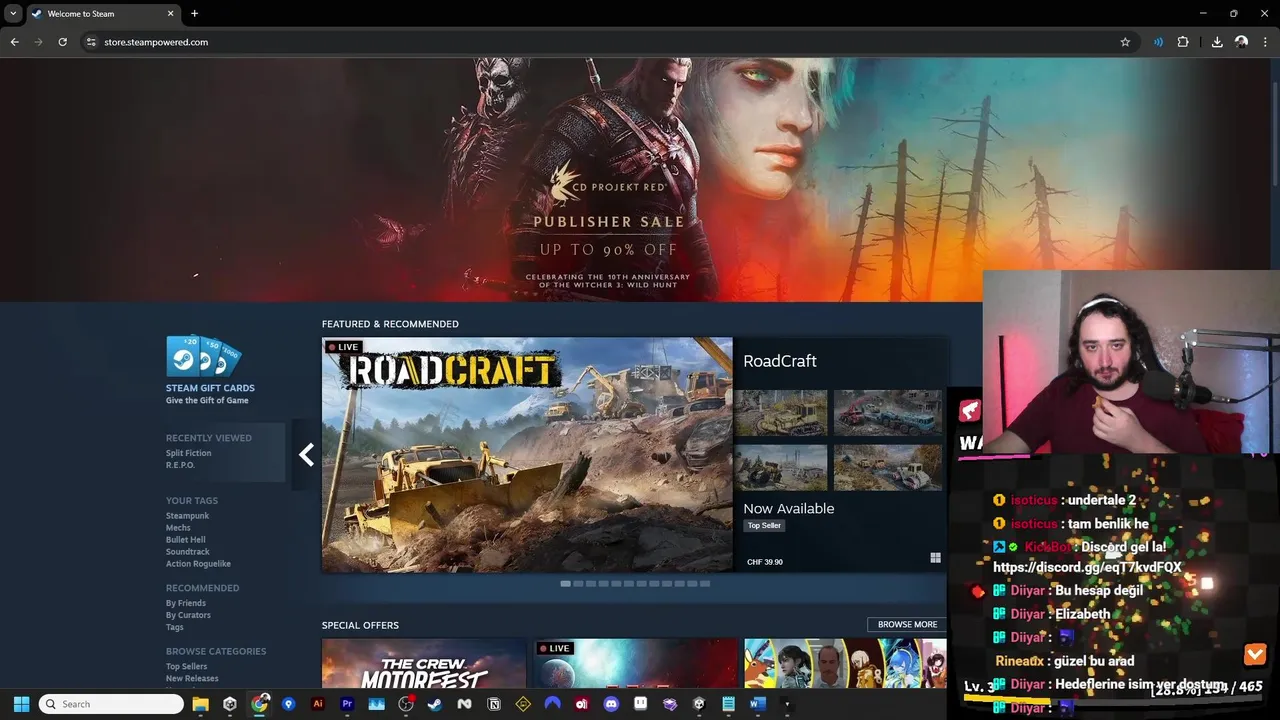Image resolution: width=1280 pixels, height=720 pixels.
Task: Switch to Chrome in the taskbar
Action: click(x=260, y=704)
